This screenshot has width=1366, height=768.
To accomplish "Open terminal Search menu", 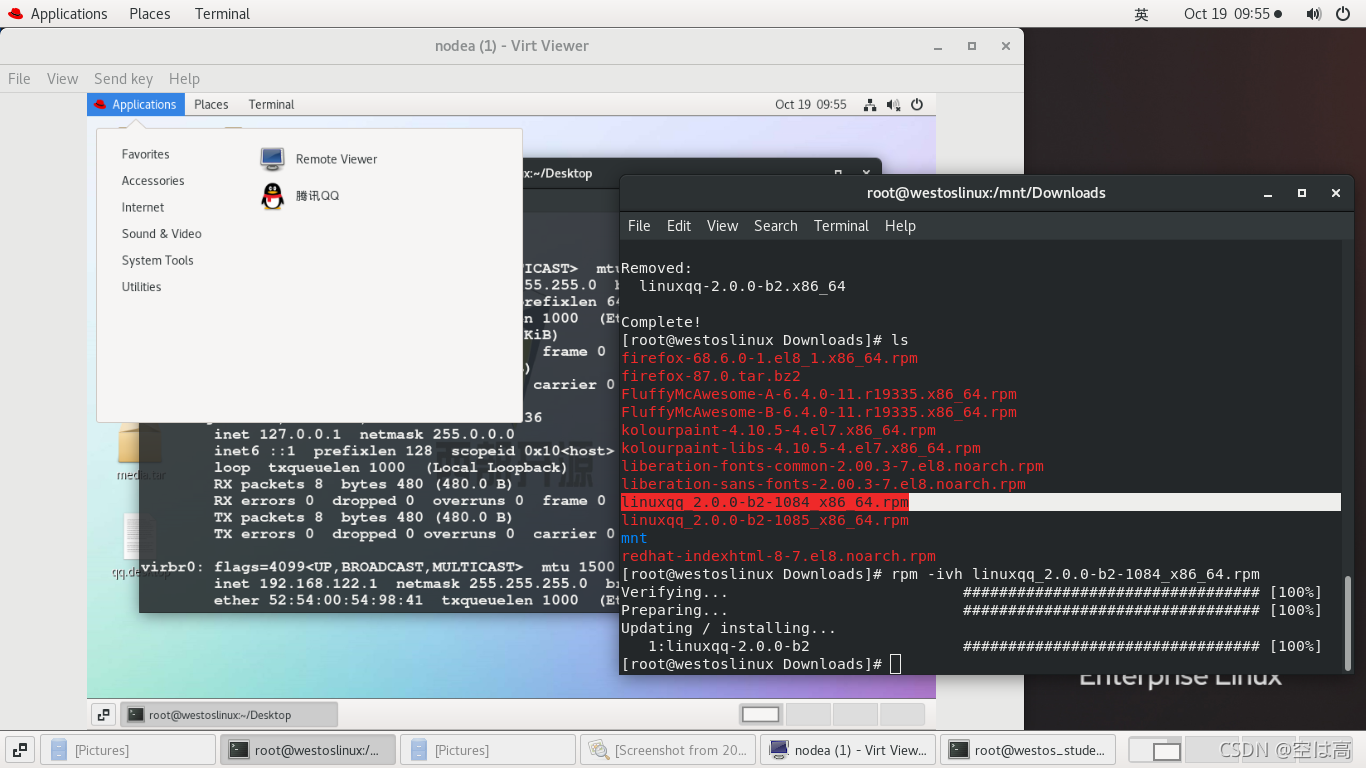I will (x=776, y=226).
